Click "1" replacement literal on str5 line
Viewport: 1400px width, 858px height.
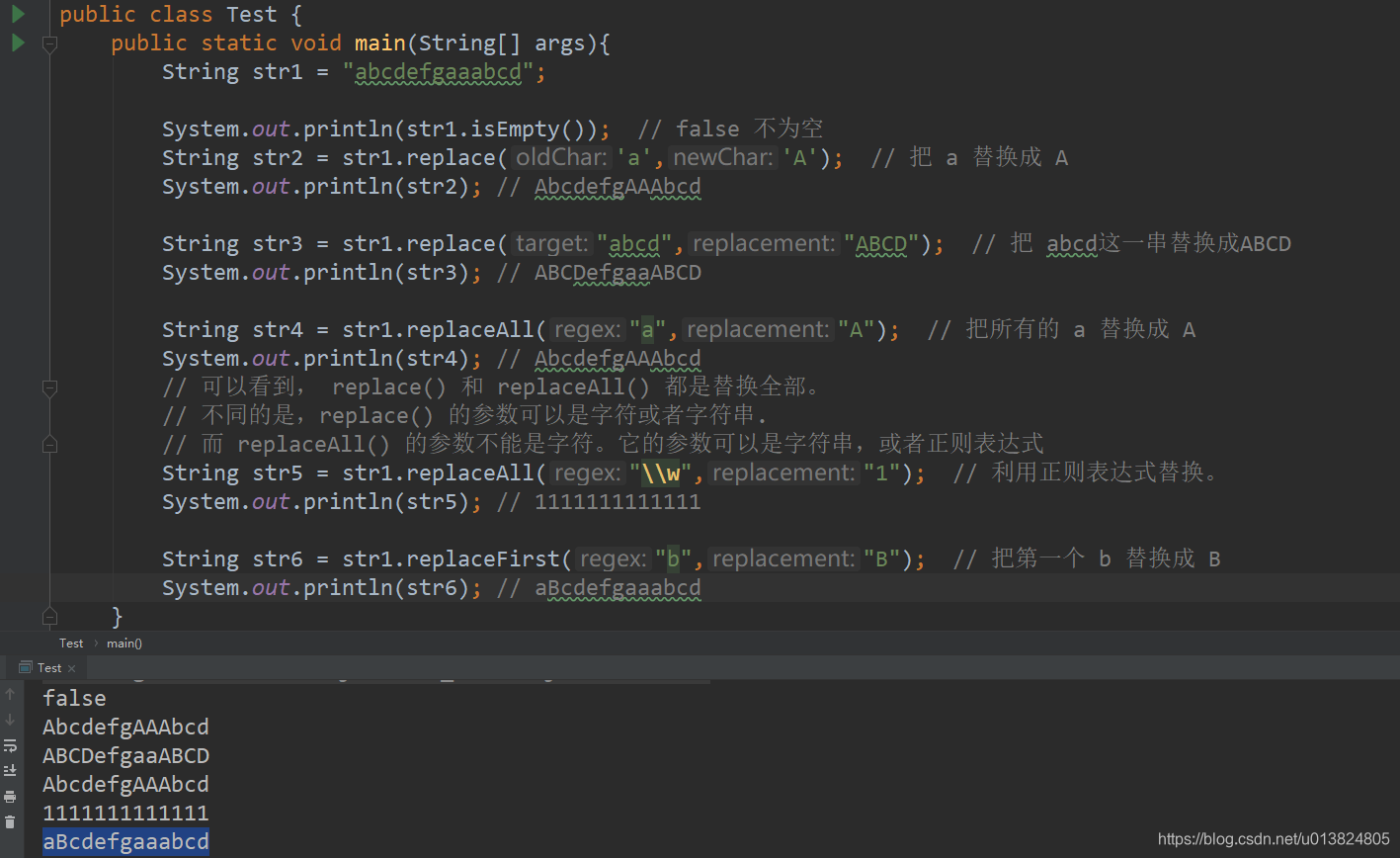coord(882,473)
